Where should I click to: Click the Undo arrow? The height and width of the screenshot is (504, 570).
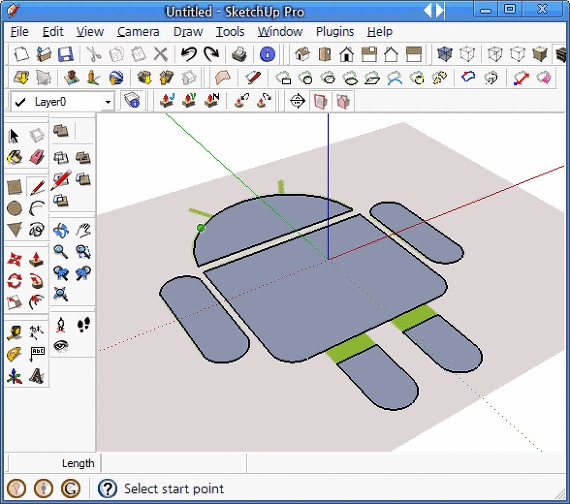pos(189,54)
